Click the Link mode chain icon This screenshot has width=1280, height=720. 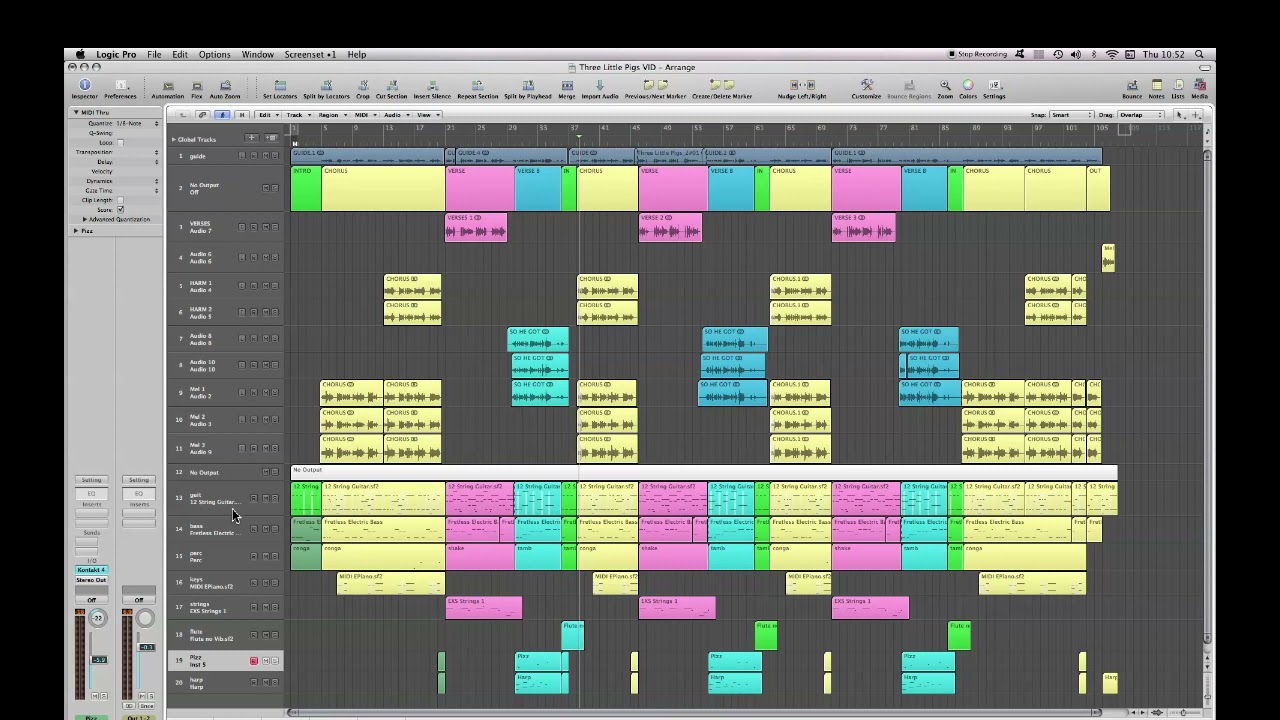203,115
